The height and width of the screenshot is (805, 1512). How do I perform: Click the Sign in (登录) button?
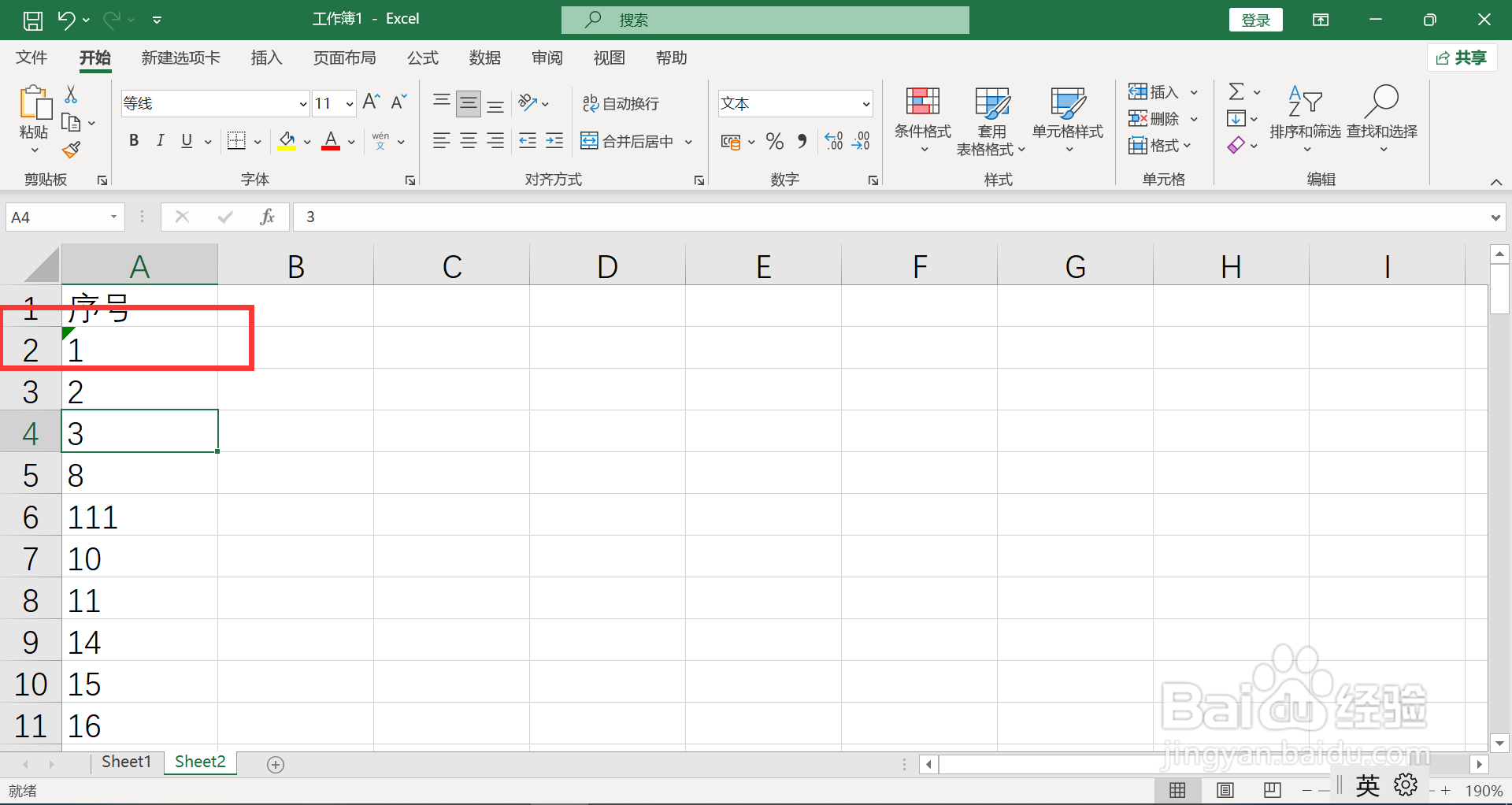(x=1255, y=20)
